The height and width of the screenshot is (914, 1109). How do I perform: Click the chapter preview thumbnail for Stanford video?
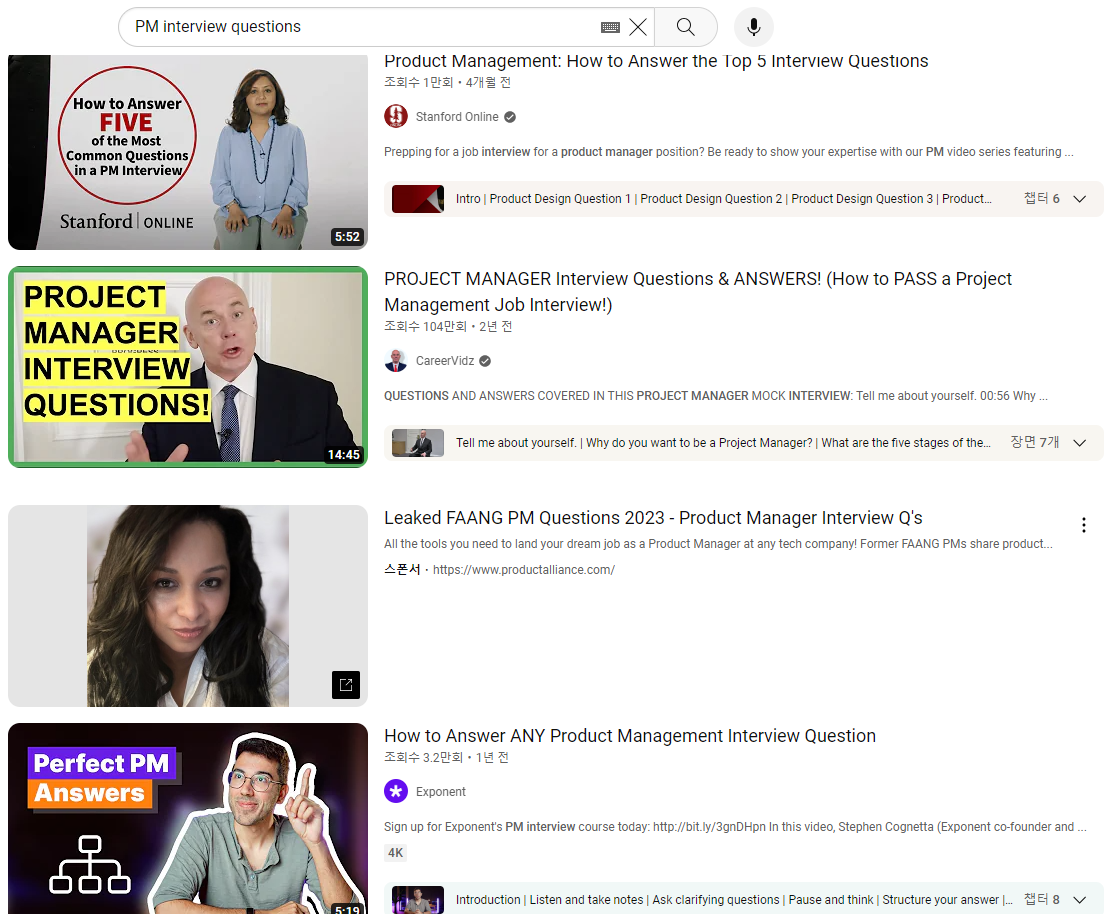pyautogui.click(x=418, y=199)
